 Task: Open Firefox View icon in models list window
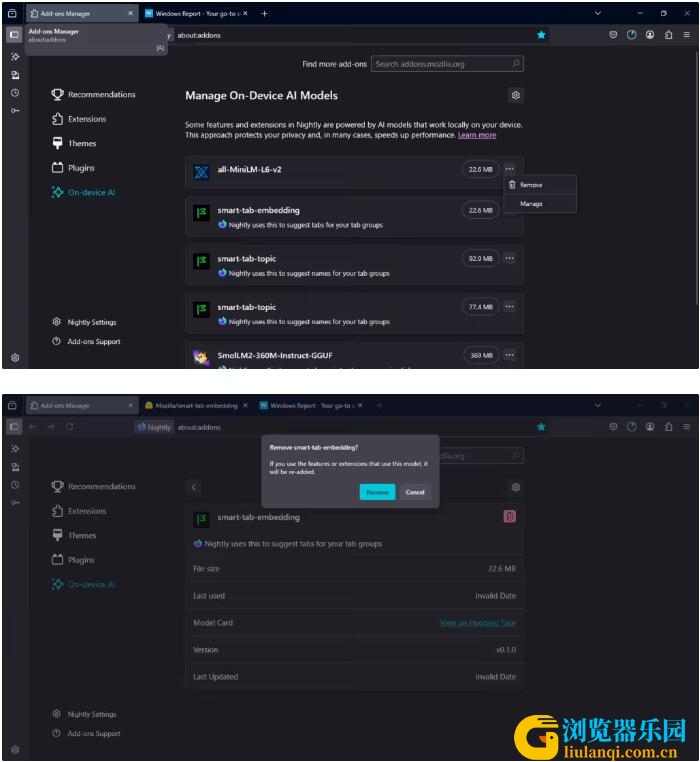pos(13,14)
